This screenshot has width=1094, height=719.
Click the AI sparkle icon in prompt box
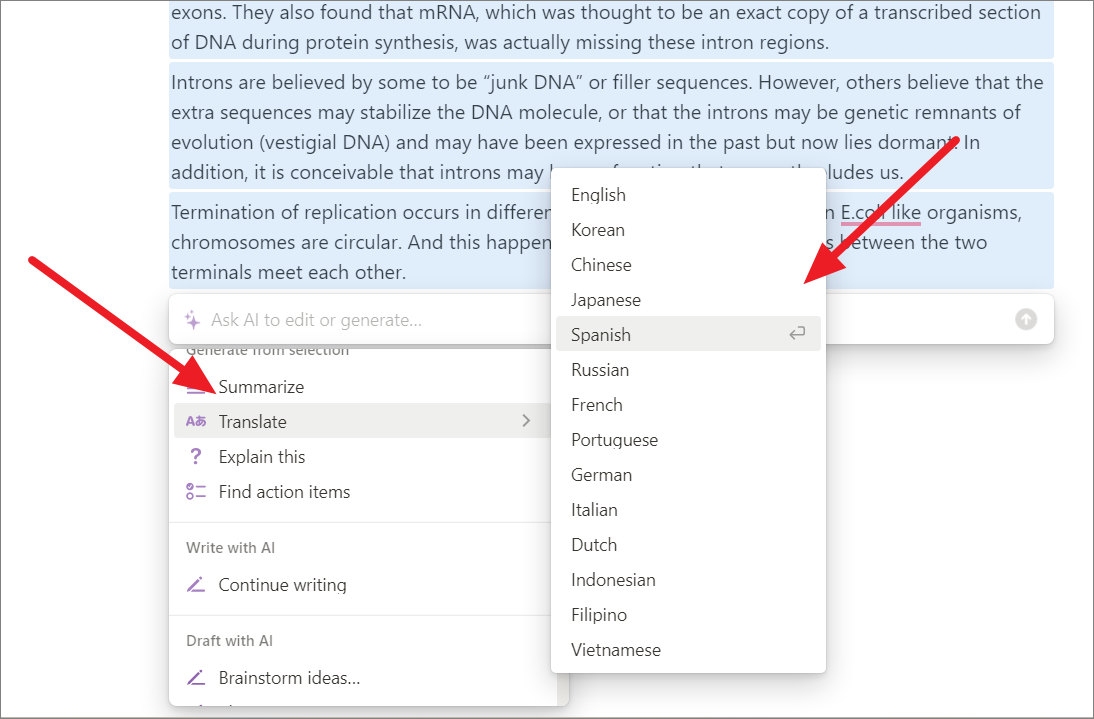(x=193, y=320)
